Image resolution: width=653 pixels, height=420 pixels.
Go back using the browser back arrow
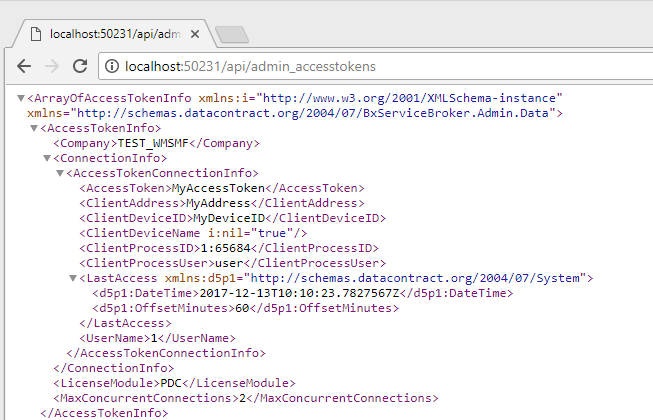pyautogui.click(x=24, y=66)
